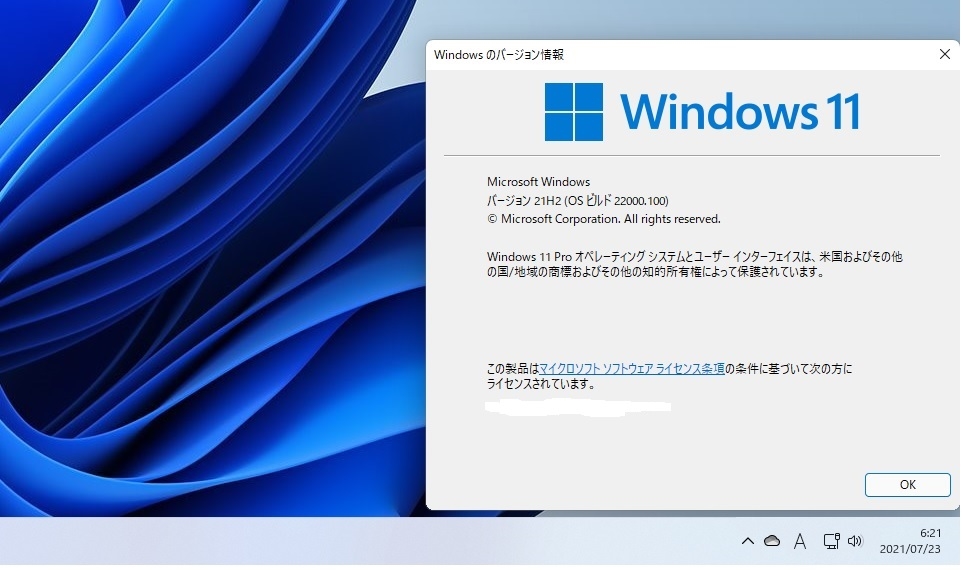Viewport: 965px width, 570px height.
Task: Click the Windows のバージョン情報 title bar text
Action: click(x=499, y=55)
